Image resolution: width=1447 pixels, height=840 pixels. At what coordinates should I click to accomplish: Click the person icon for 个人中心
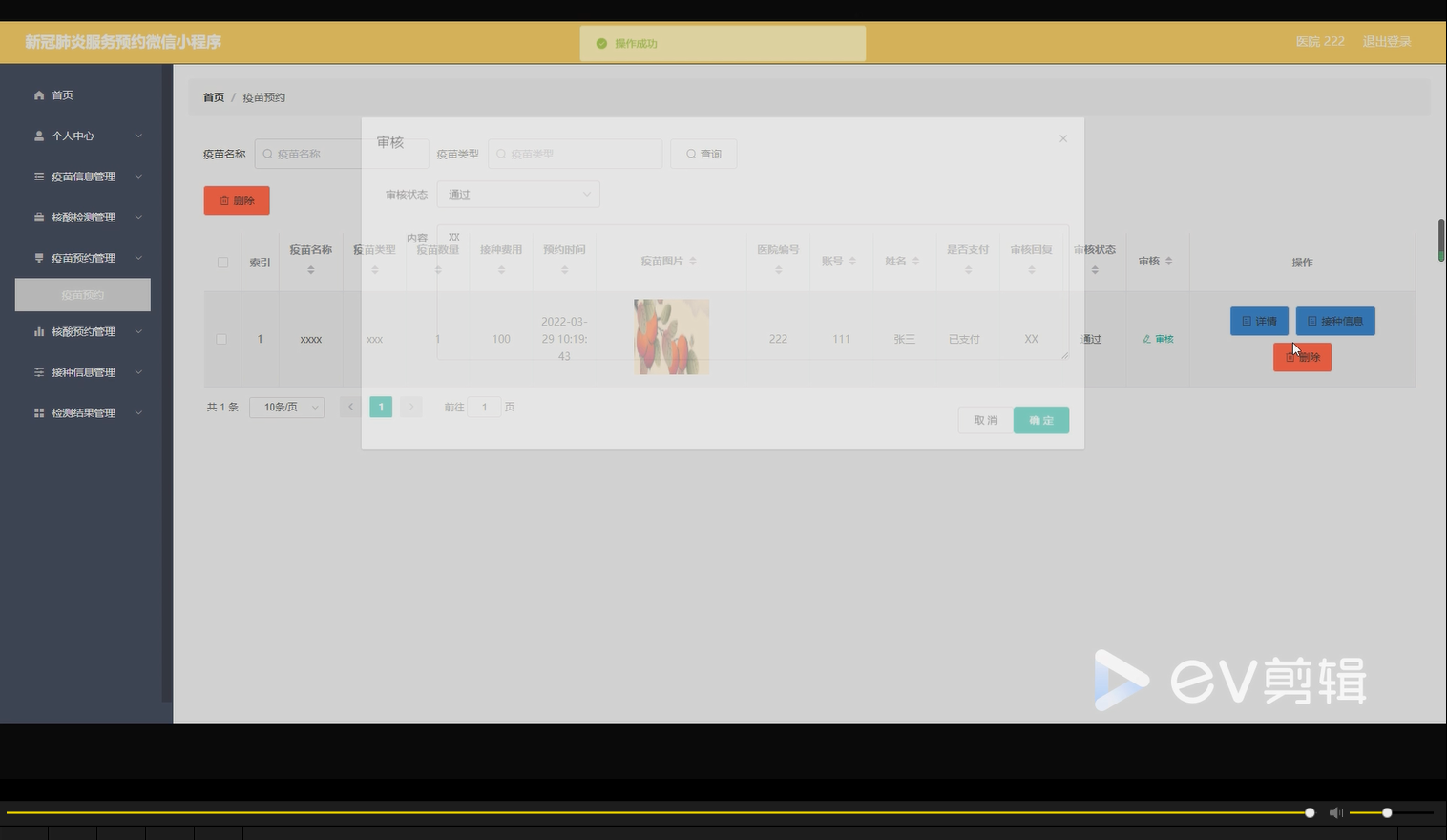(39, 136)
